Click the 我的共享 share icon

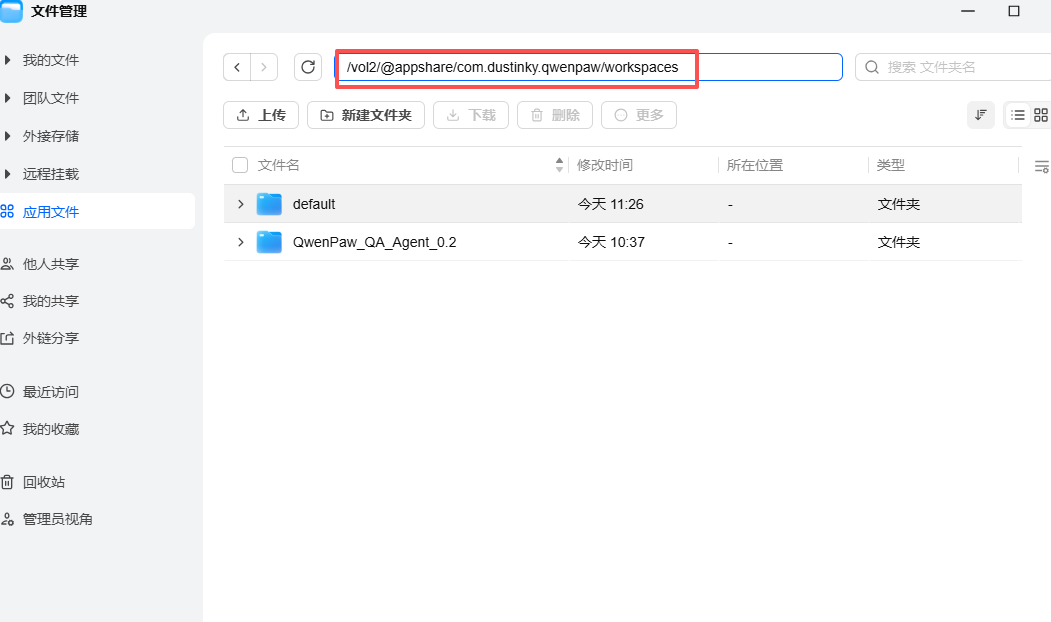point(7,301)
